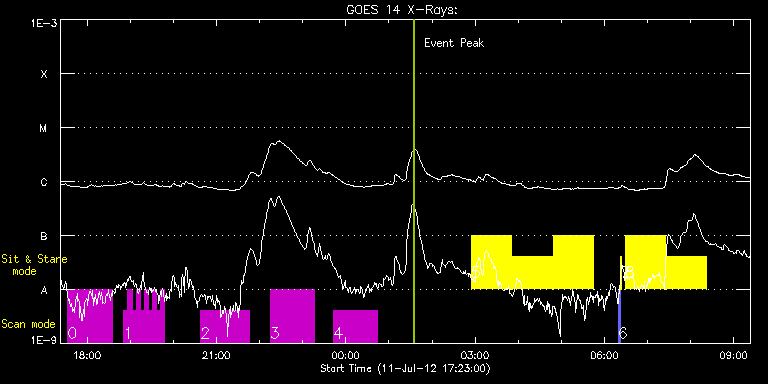Click the '09:00' time axis label
768x384 pixels.
click(x=733, y=355)
